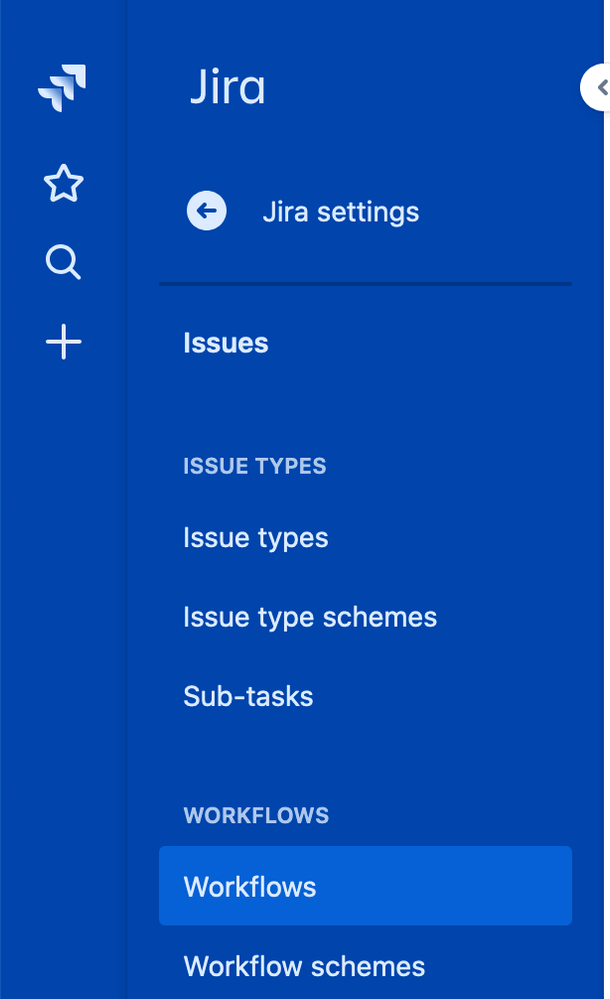
Task: Click the Issues heading
Action: pyautogui.click(x=226, y=343)
